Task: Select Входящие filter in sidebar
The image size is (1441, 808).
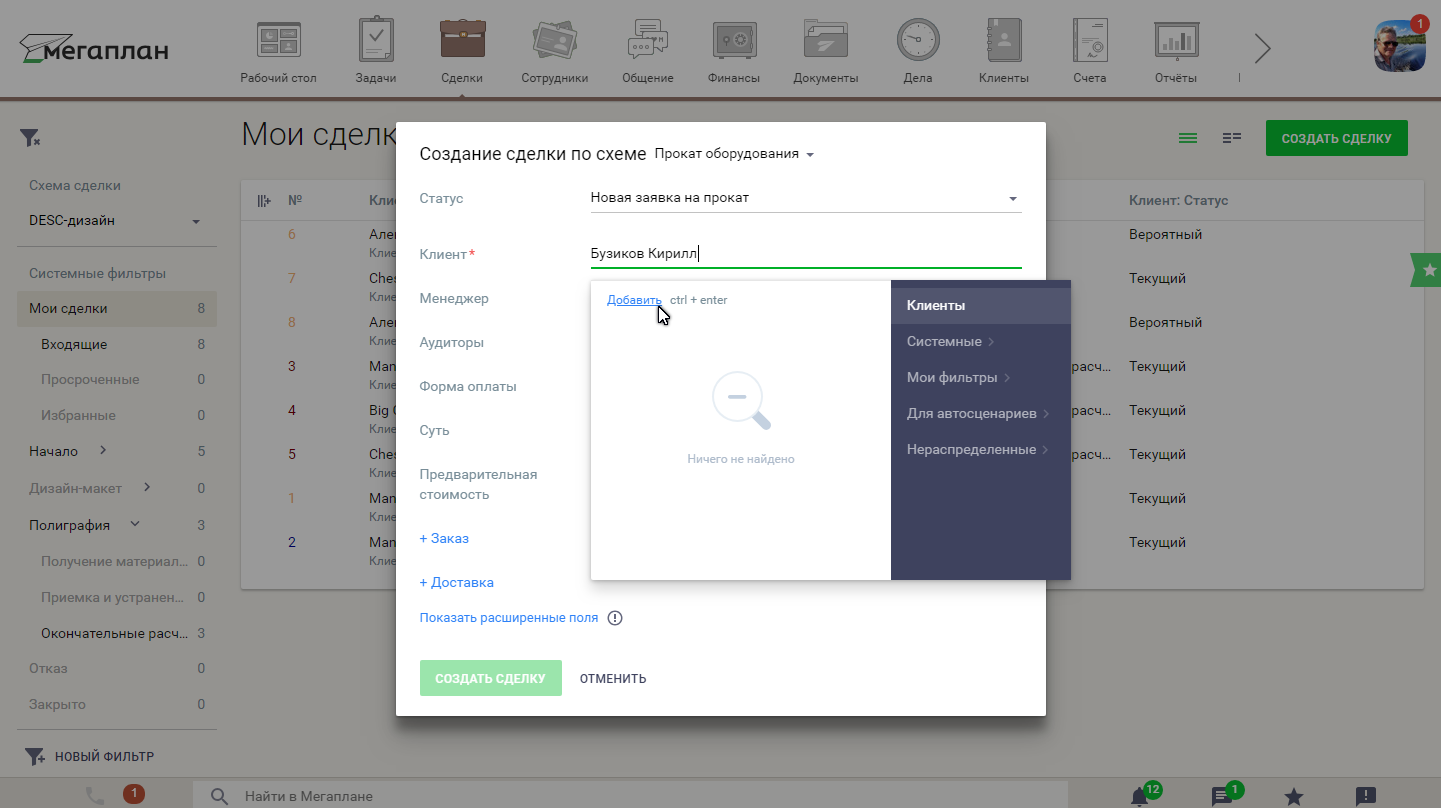Action: (x=74, y=344)
